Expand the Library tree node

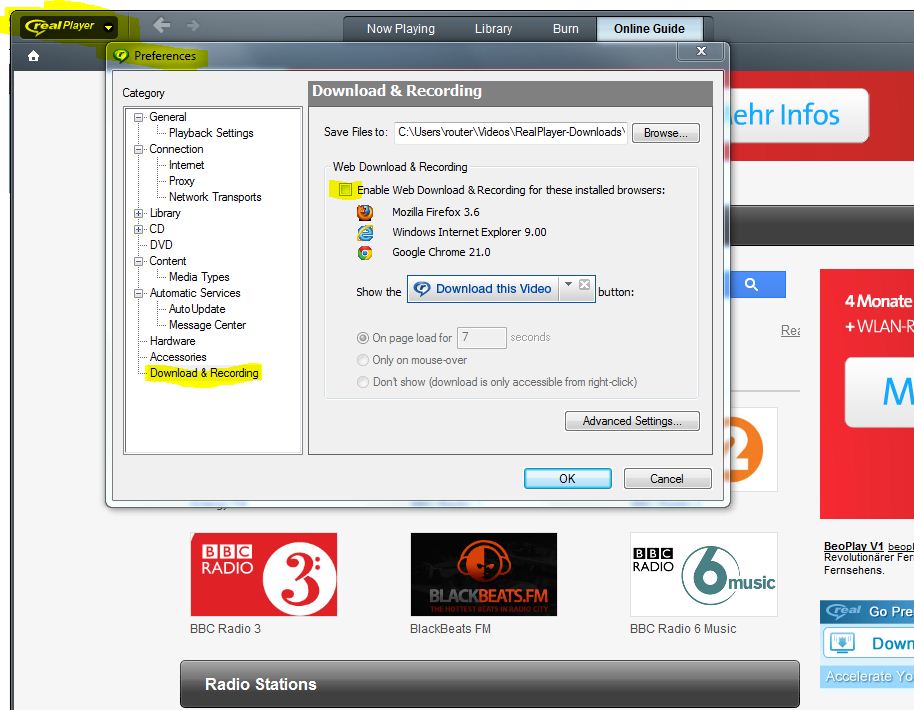point(138,213)
